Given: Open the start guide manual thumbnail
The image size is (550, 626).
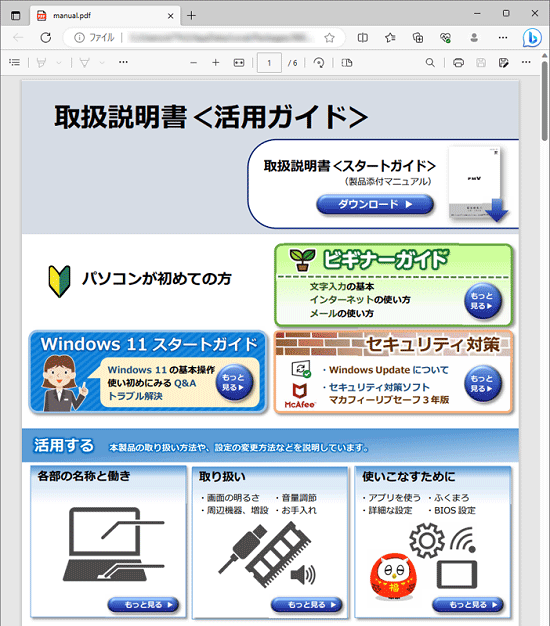Looking at the screenshot, I should click(477, 184).
